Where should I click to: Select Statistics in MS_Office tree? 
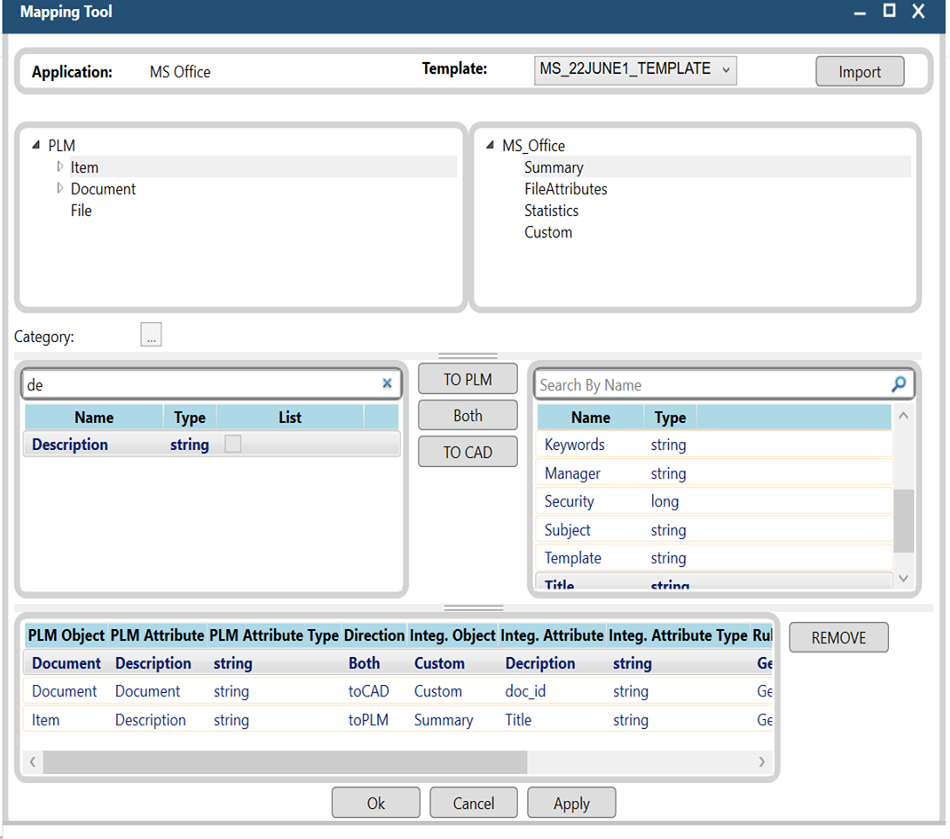point(551,211)
